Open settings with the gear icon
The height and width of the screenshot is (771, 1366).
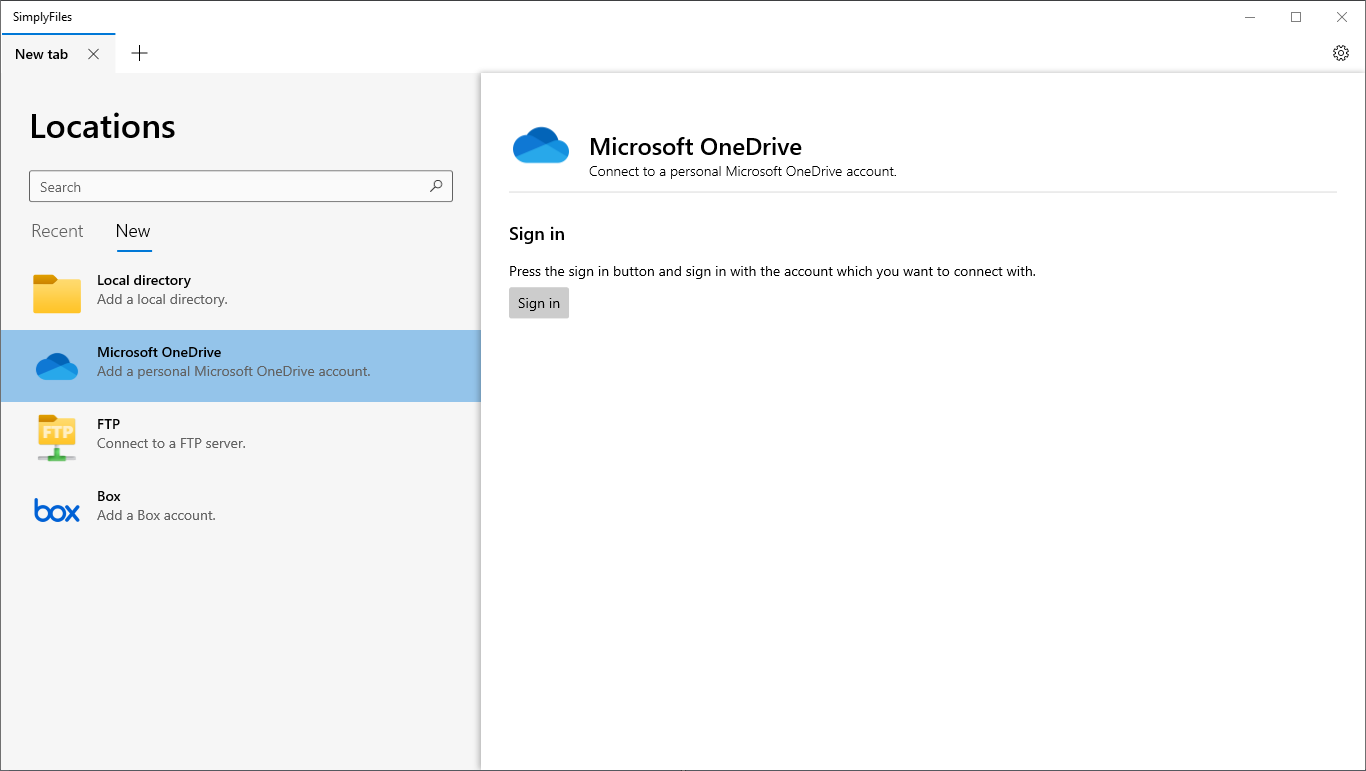tap(1341, 53)
